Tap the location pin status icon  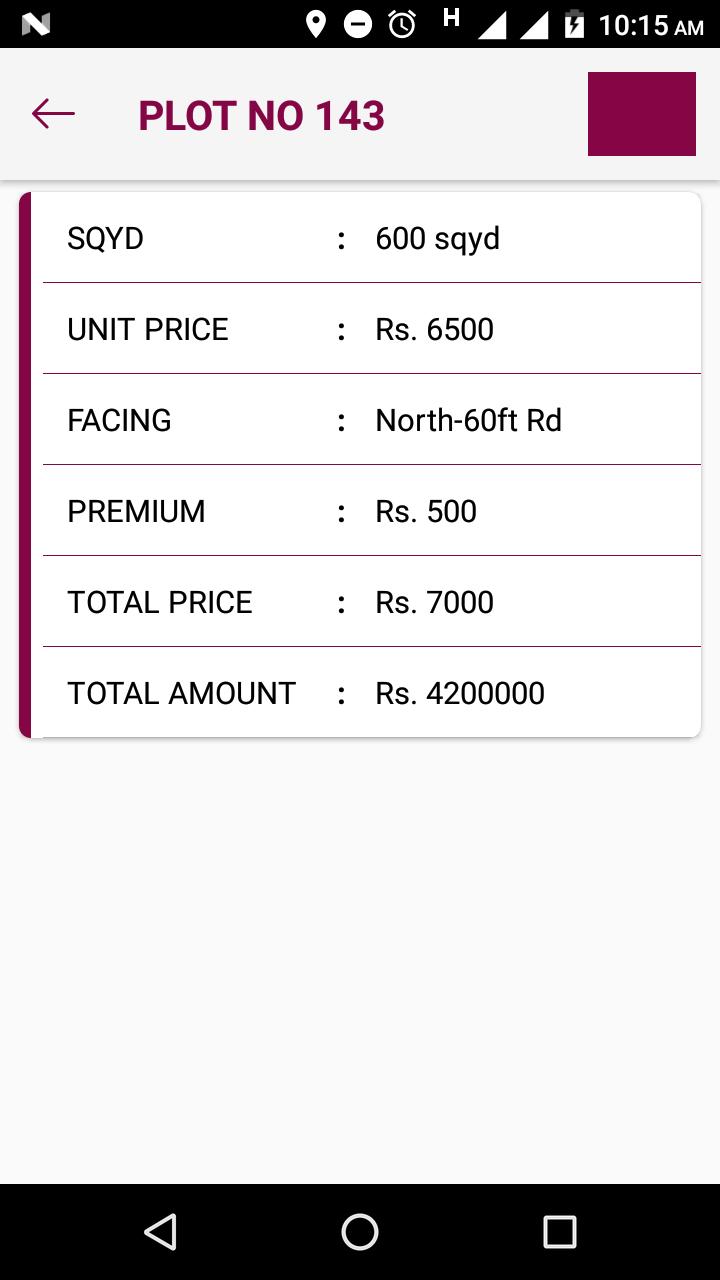[316, 24]
